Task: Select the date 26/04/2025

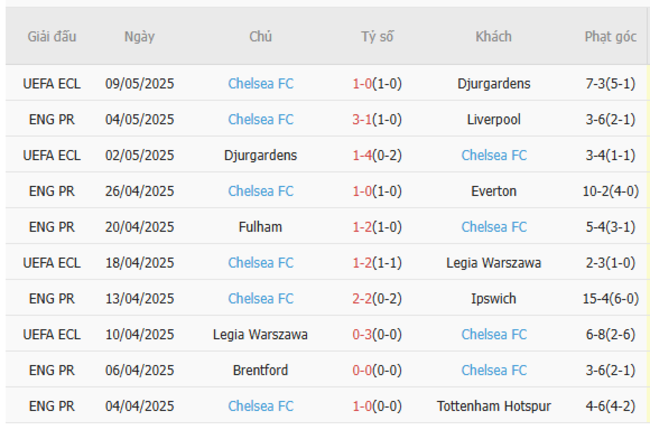Action: 139,191
